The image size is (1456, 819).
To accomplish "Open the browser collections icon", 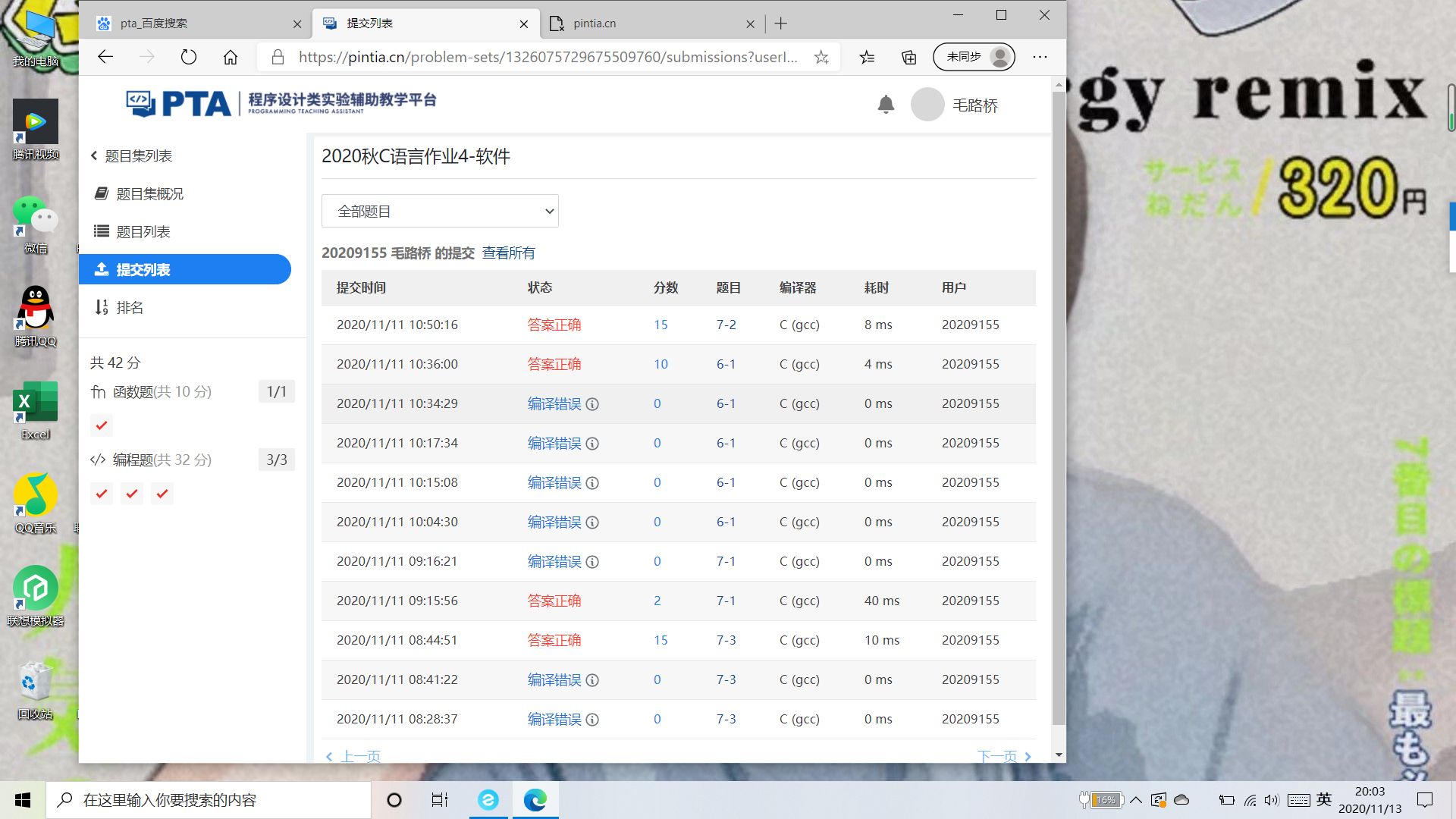I will 908,57.
